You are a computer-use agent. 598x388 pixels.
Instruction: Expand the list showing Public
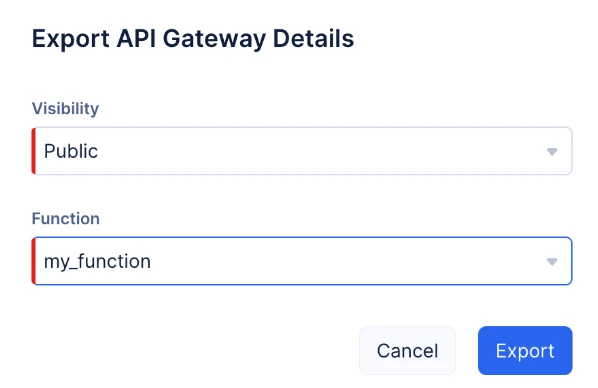pos(302,151)
